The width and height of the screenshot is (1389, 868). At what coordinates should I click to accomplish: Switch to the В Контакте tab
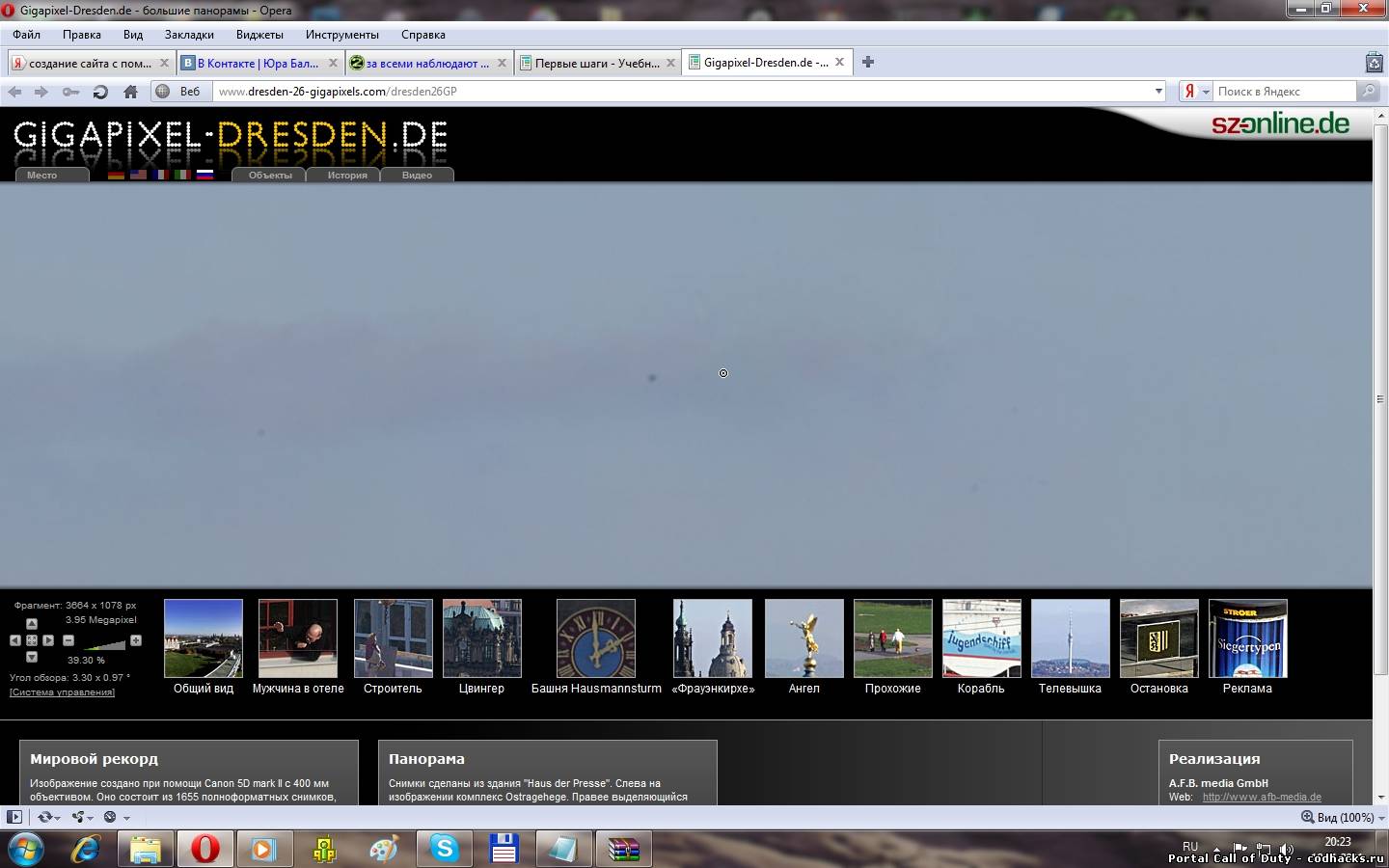259,63
